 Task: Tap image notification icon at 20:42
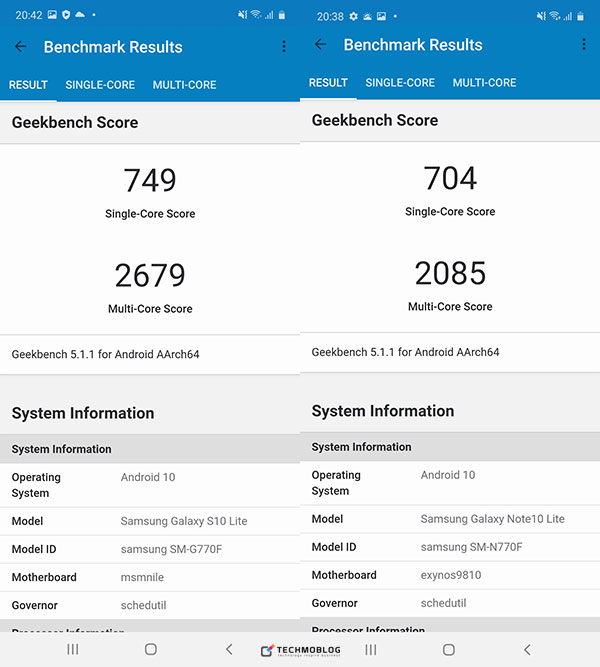(52, 15)
